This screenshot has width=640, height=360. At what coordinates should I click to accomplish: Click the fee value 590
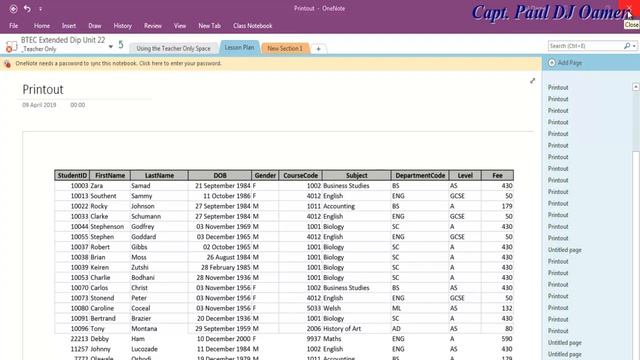pyautogui.click(x=507, y=339)
